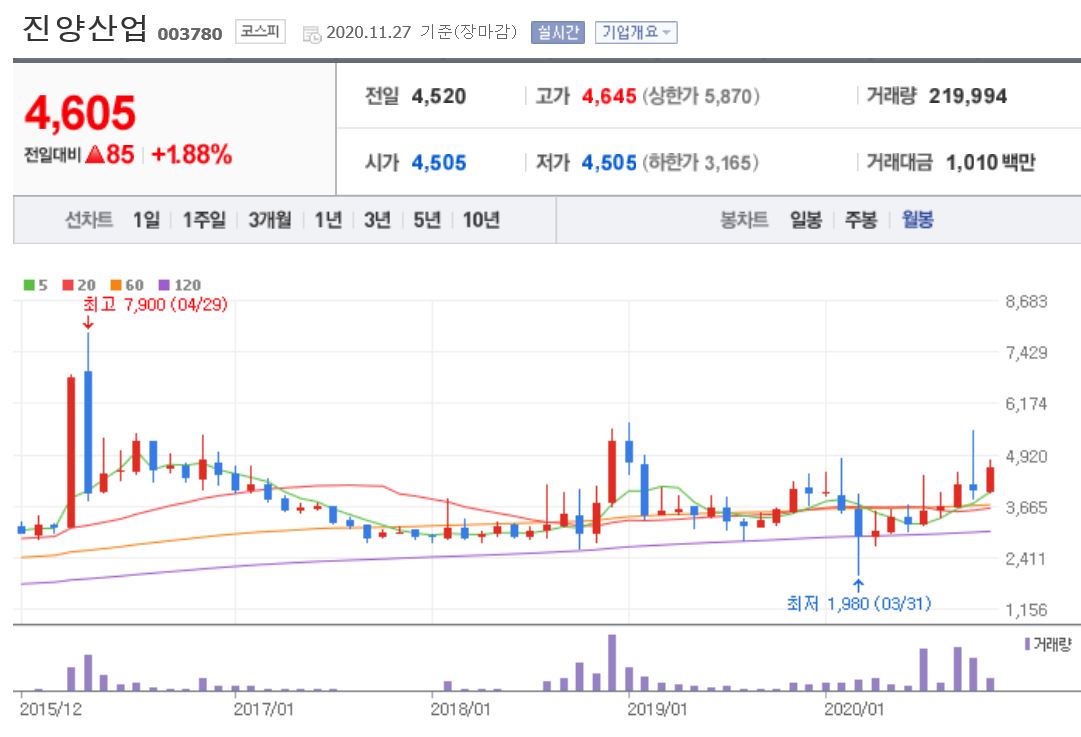Click the 상한가 5,870 text
Viewport: 1081px width, 737px height.
pos(701,96)
